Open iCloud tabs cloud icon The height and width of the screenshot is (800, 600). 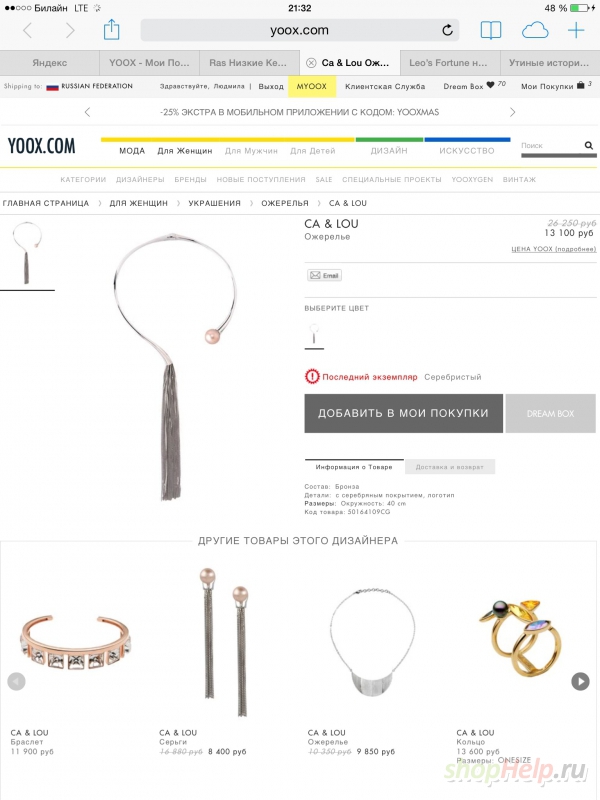tap(535, 31)
